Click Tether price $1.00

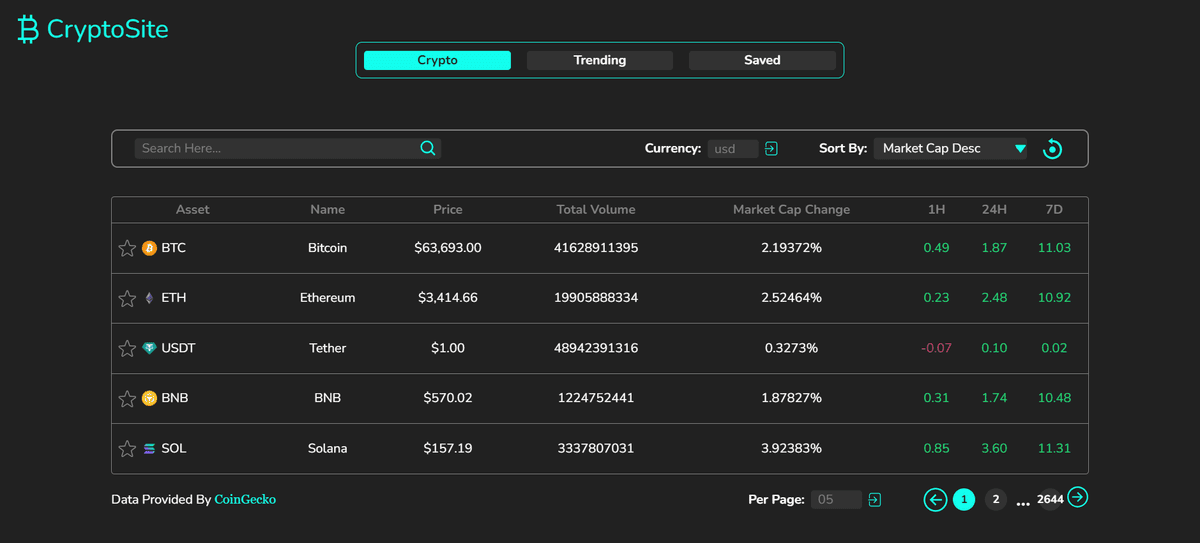tap(448, 348)
